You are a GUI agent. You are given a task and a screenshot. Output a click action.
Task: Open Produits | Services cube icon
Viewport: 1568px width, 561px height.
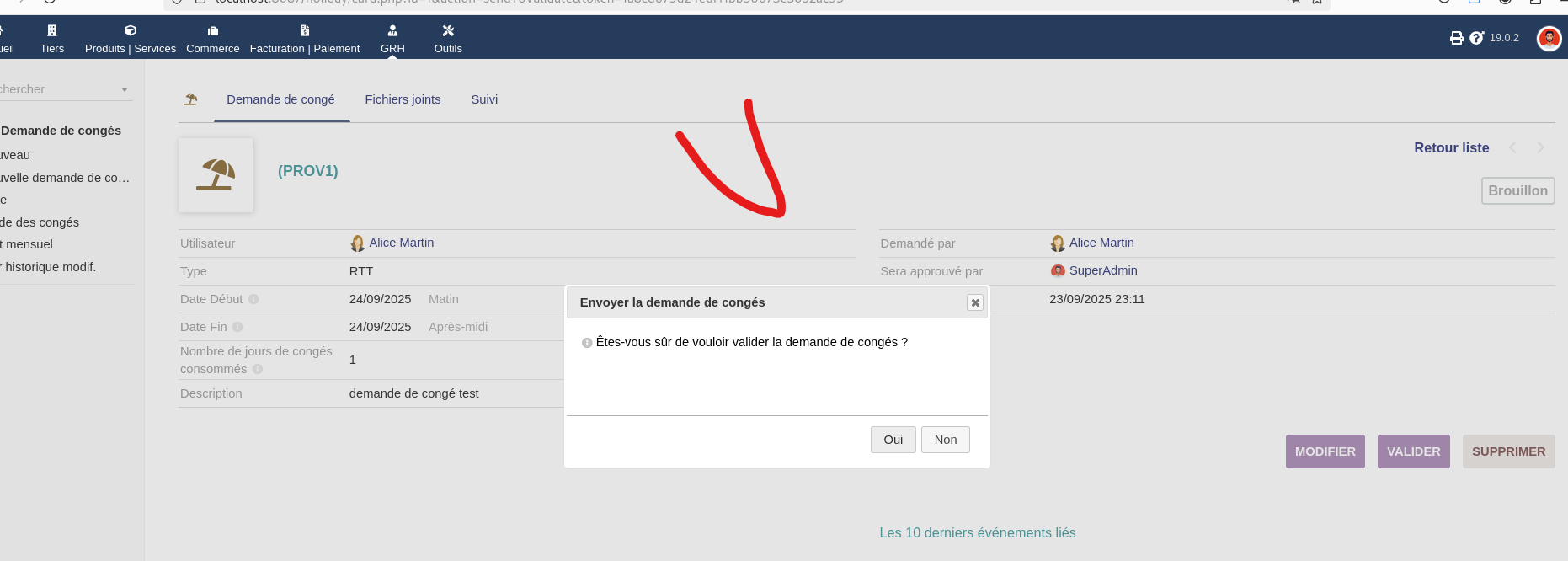click(x=131, y=30)
